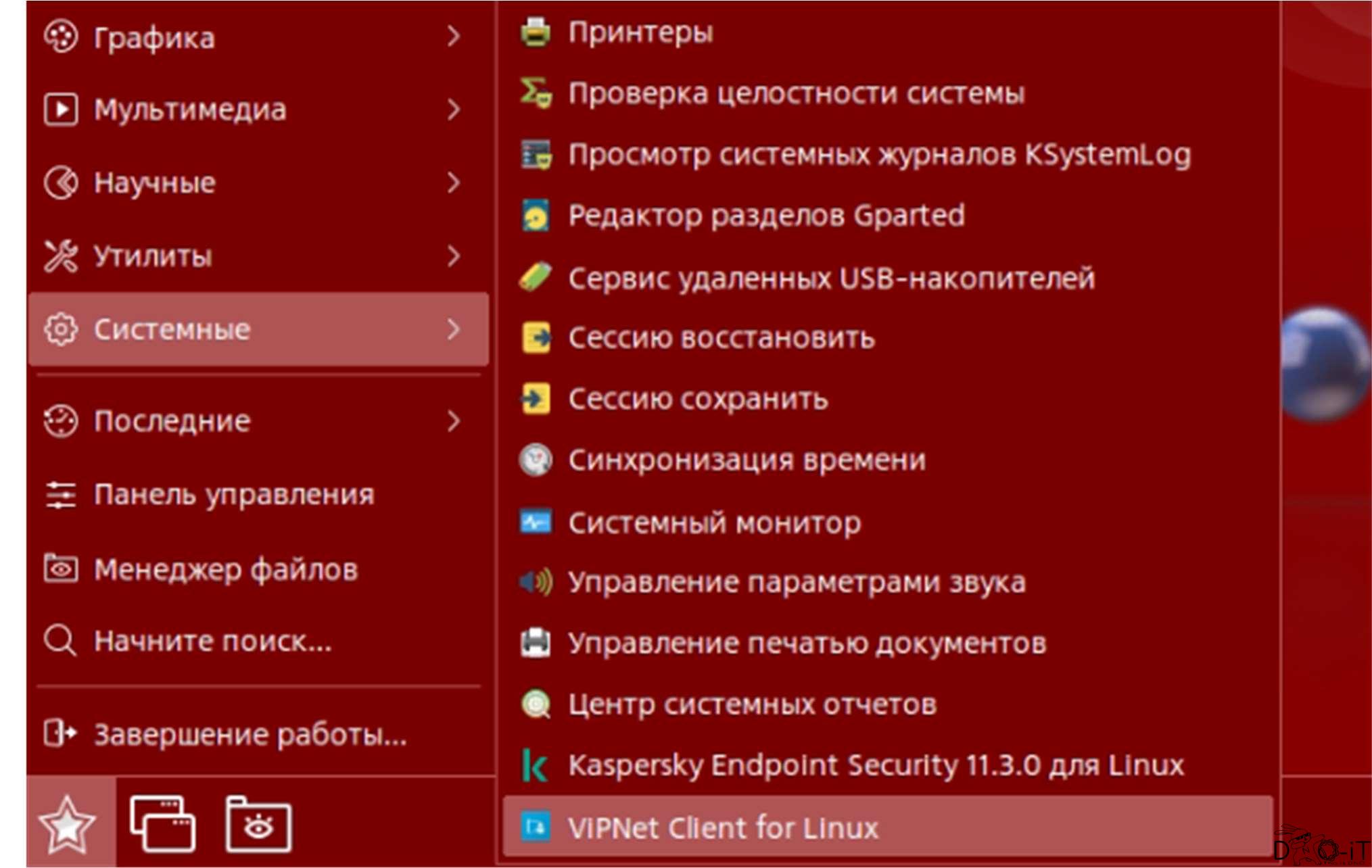1372x868 pixels.
Task: Click the printer icon beside Принтеры
Action: click(536, 32)
